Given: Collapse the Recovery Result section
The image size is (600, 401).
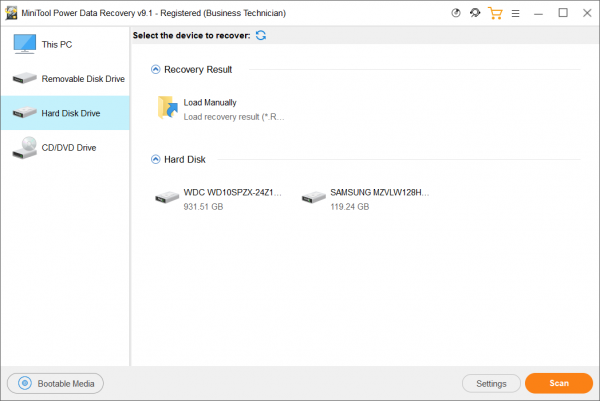Looking at the screenshot, I should pyautogui.click(x=155, y=69).
